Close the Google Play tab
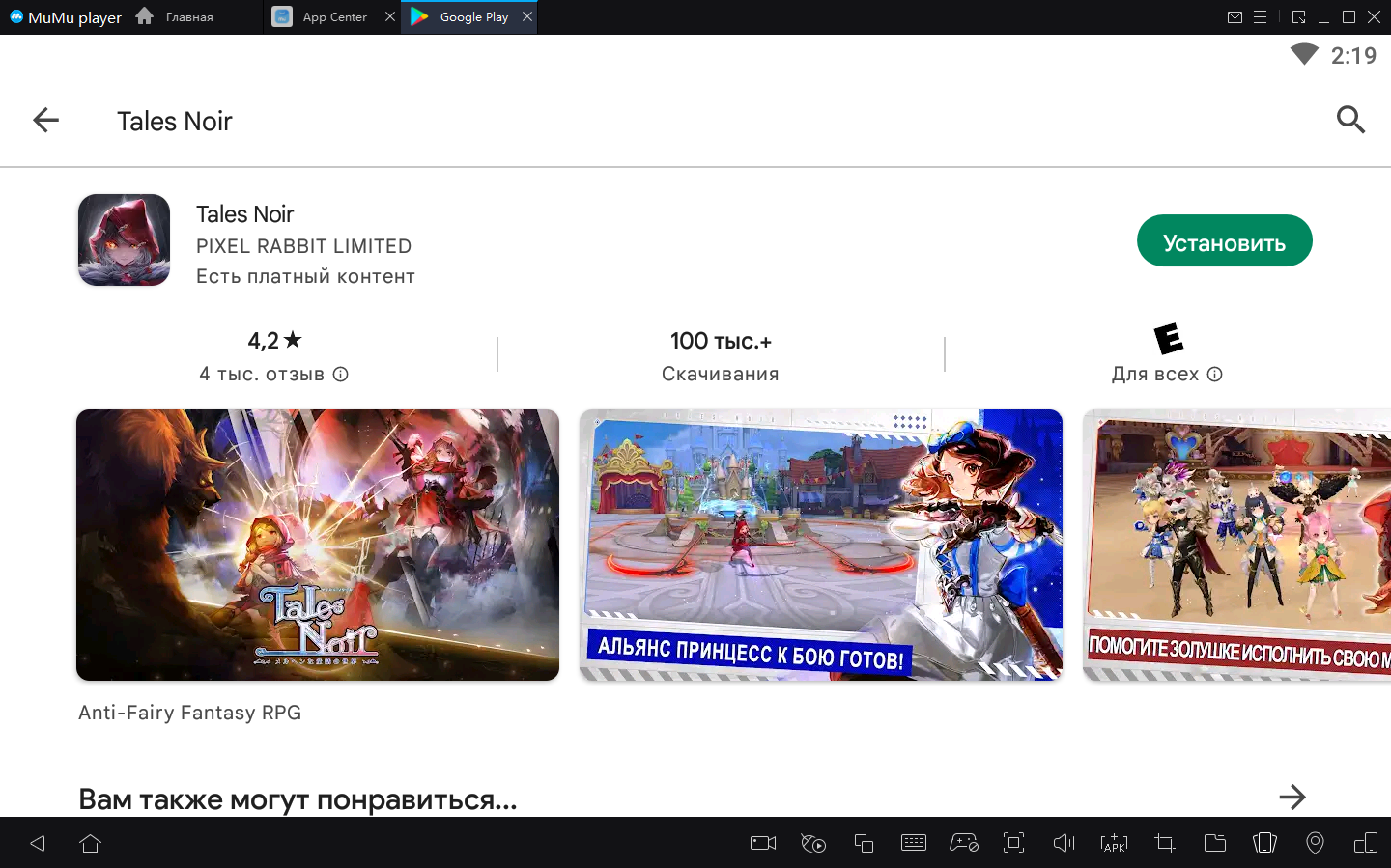 point(527,17)
